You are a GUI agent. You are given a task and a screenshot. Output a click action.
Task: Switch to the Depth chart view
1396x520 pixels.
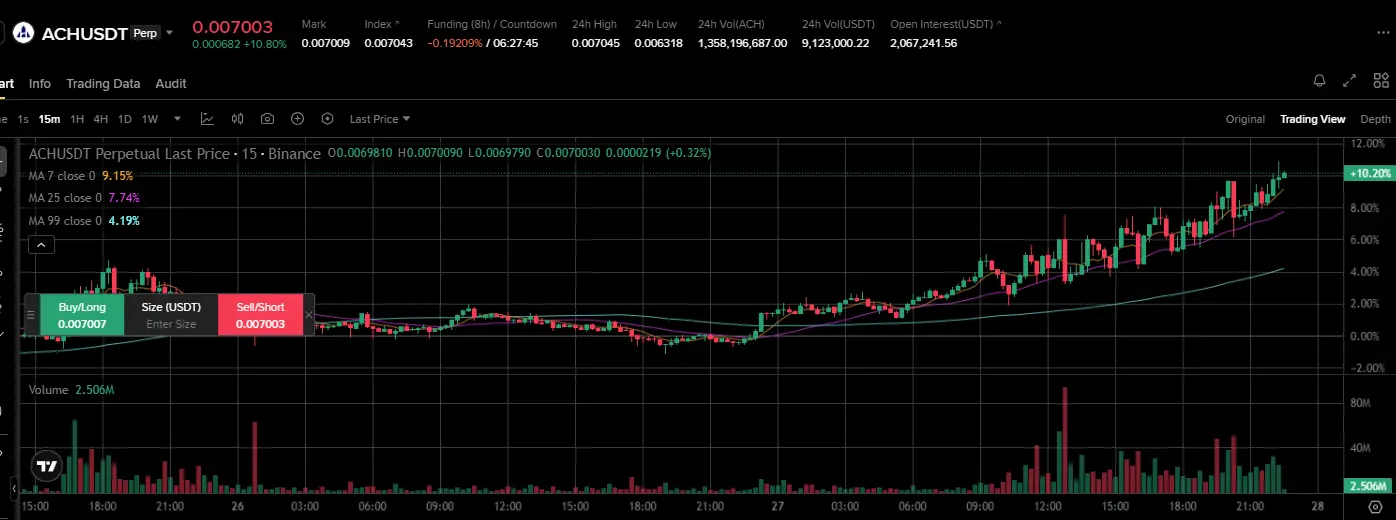(1375, 119)
